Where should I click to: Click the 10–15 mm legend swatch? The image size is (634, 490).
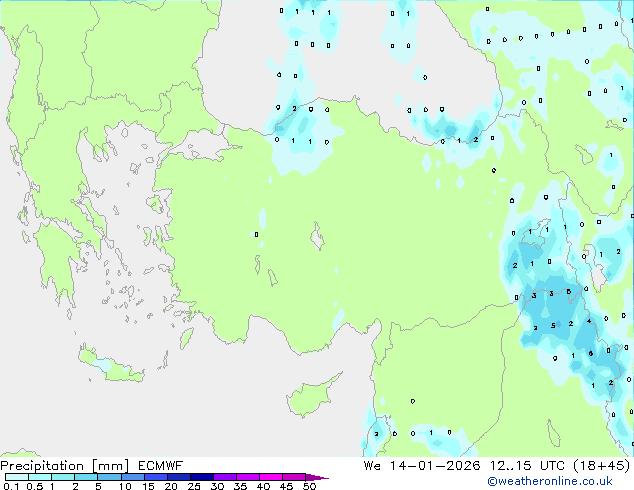(x=132, y=477)
